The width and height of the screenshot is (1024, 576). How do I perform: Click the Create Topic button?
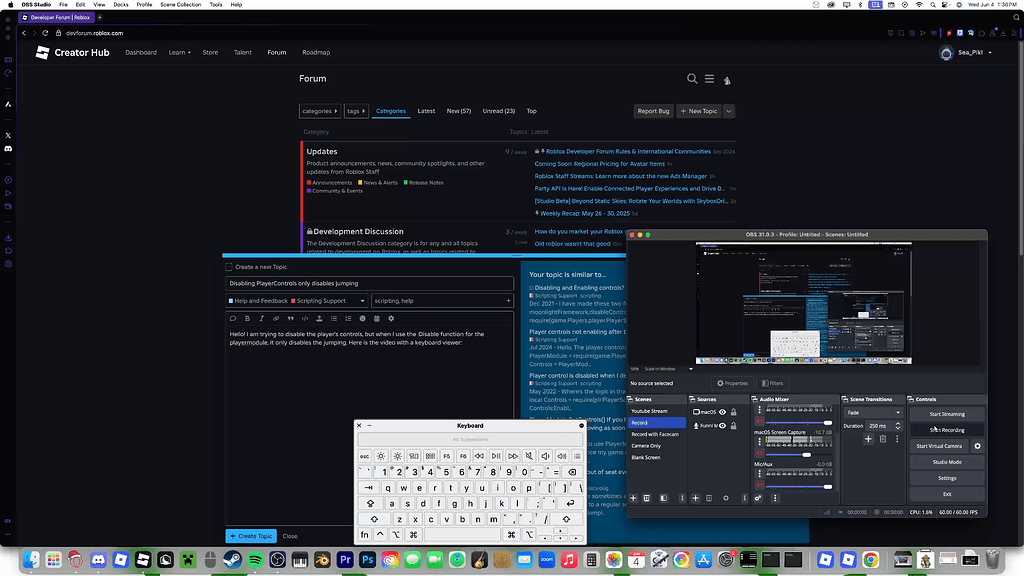pyautogui.click(x=251, y=536)
